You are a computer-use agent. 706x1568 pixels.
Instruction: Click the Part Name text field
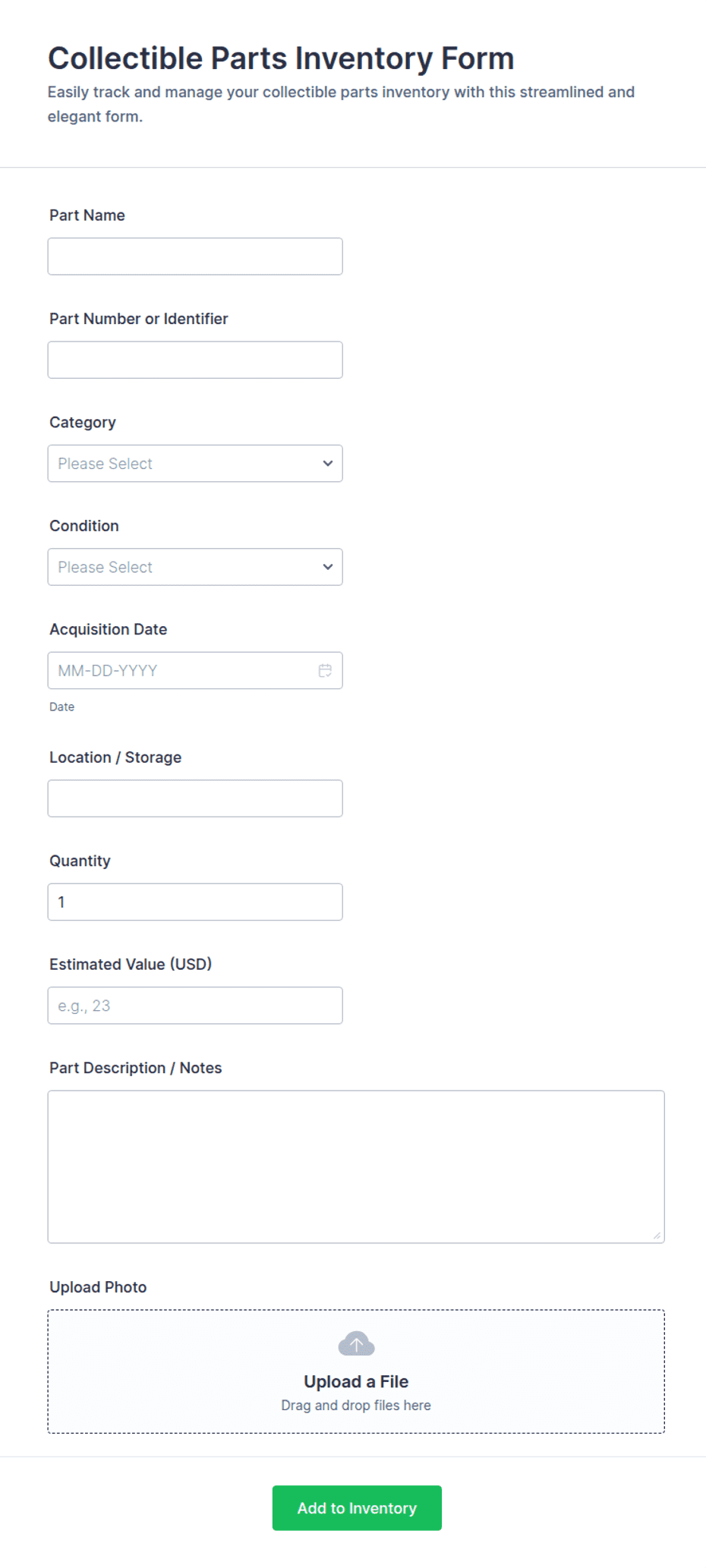pyautogui.click(x=195, y=257)
